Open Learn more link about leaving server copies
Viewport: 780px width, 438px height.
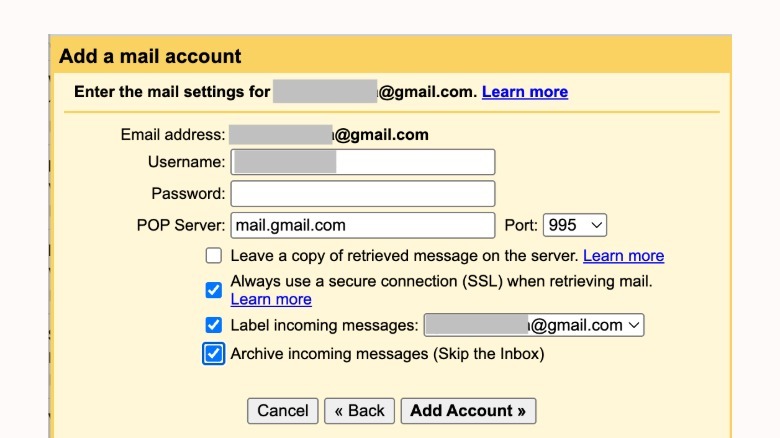pos(623,256)
